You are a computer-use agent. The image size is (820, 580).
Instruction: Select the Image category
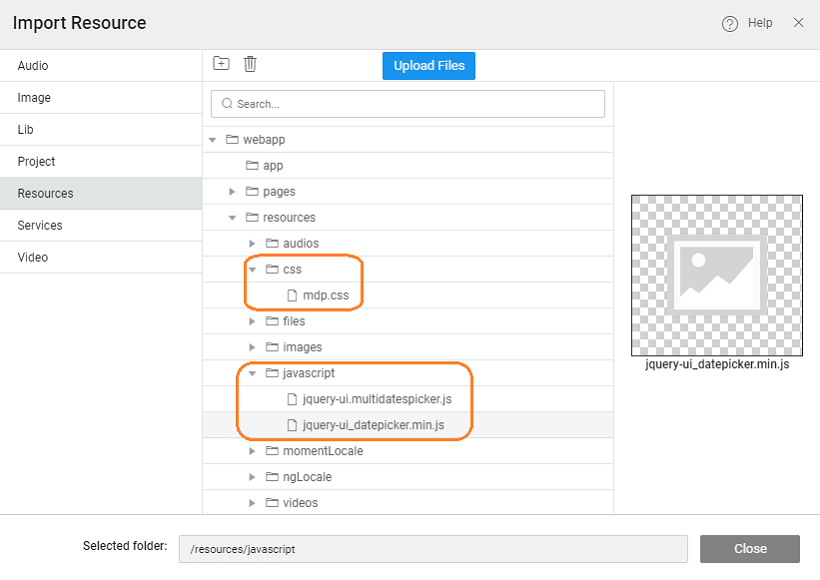tap(34, 98)
